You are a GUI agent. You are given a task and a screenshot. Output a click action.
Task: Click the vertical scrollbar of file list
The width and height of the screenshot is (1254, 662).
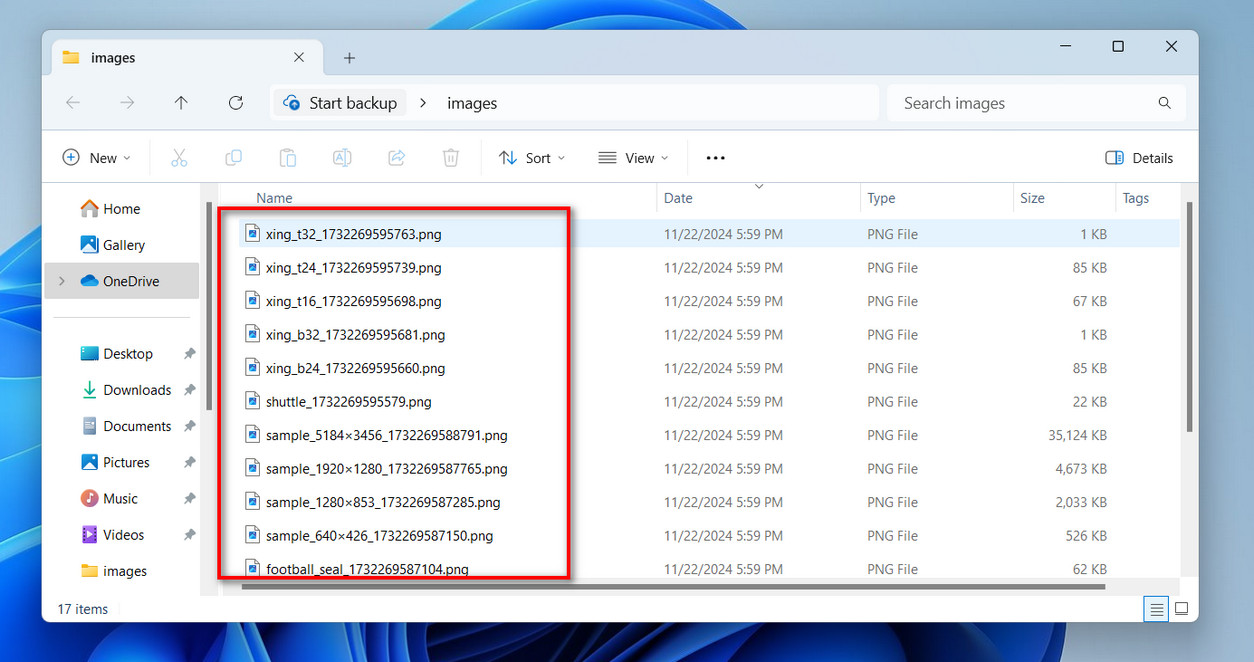[1189, 317]
